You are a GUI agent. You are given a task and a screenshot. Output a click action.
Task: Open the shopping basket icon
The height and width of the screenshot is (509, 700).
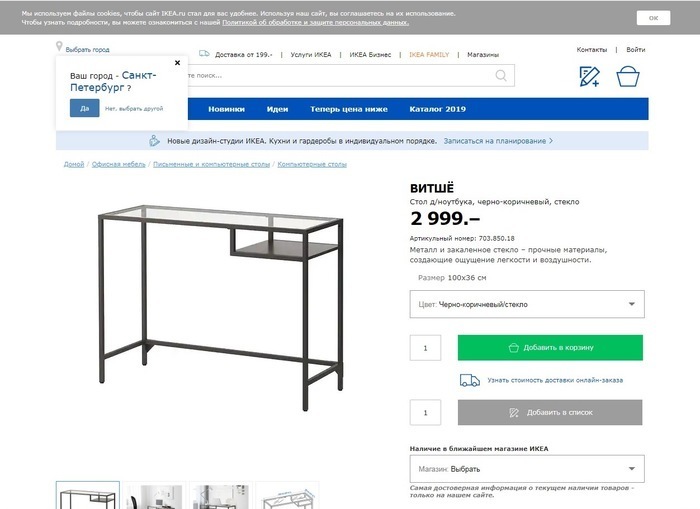tap(628, 76)
